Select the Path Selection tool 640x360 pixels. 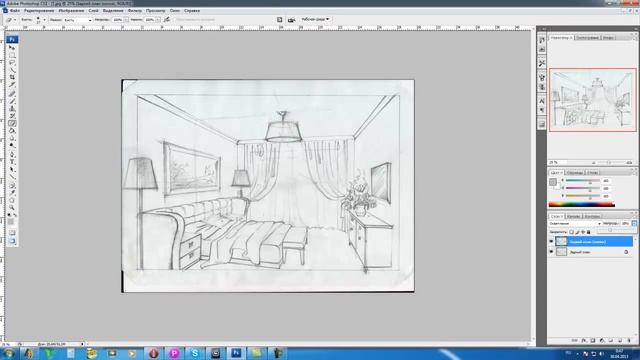(12, 169)
